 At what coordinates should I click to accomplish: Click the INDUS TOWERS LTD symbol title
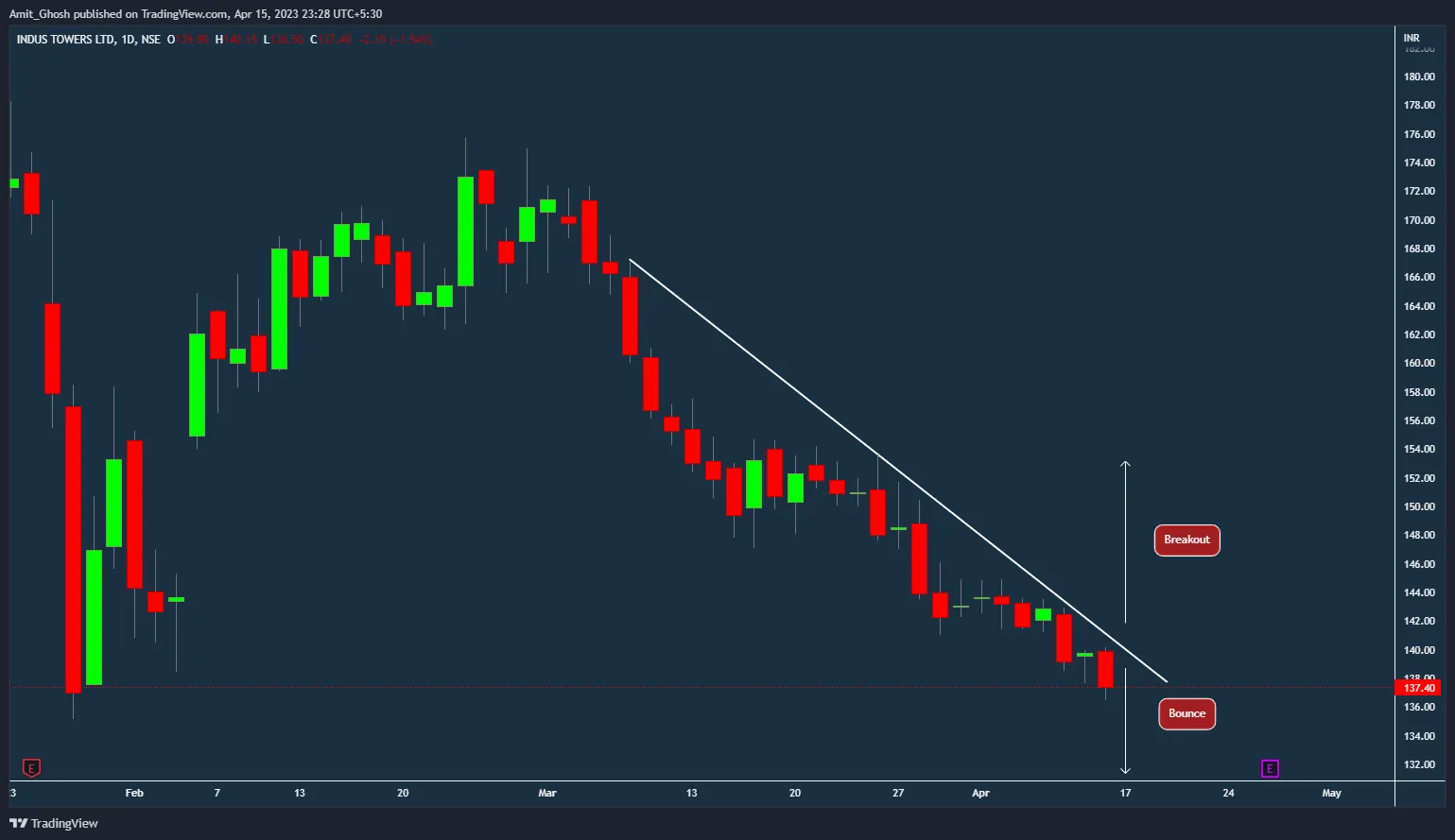(66, 40)
